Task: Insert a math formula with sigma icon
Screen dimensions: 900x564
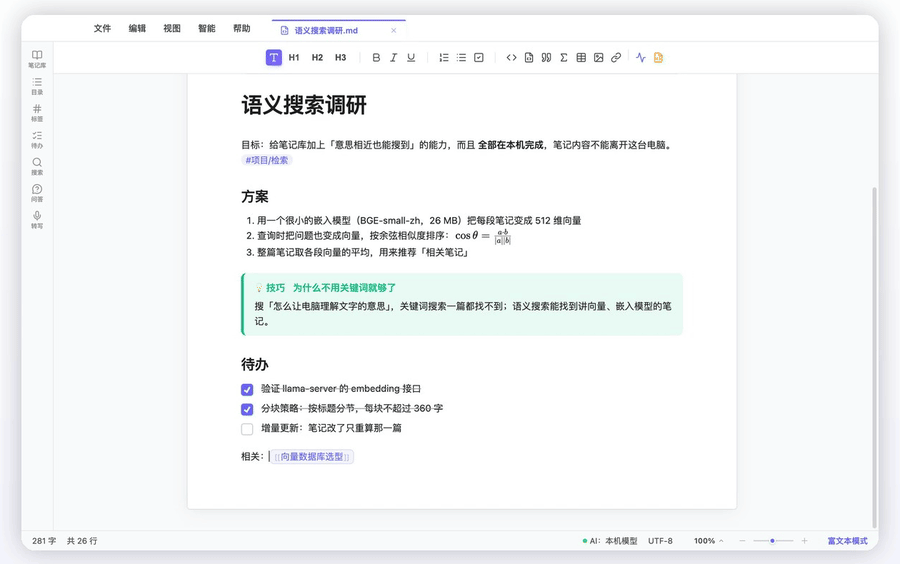Action: (x=564, y=57)
